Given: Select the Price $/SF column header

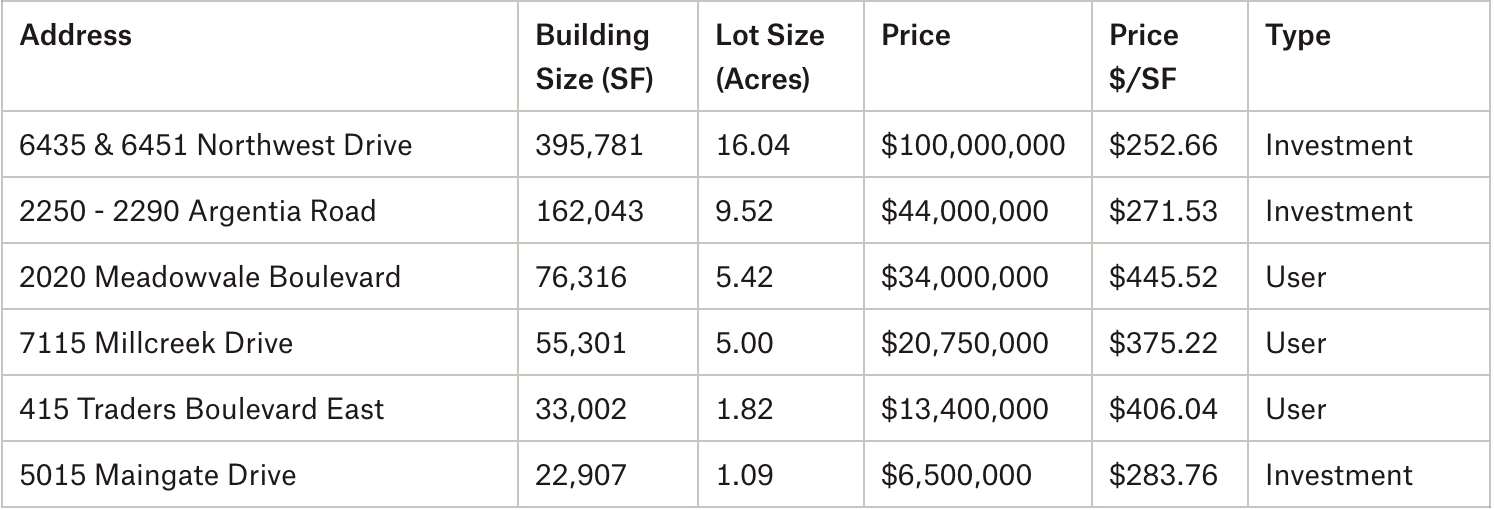Looking at the screenshot, I should pos(1144,57).
